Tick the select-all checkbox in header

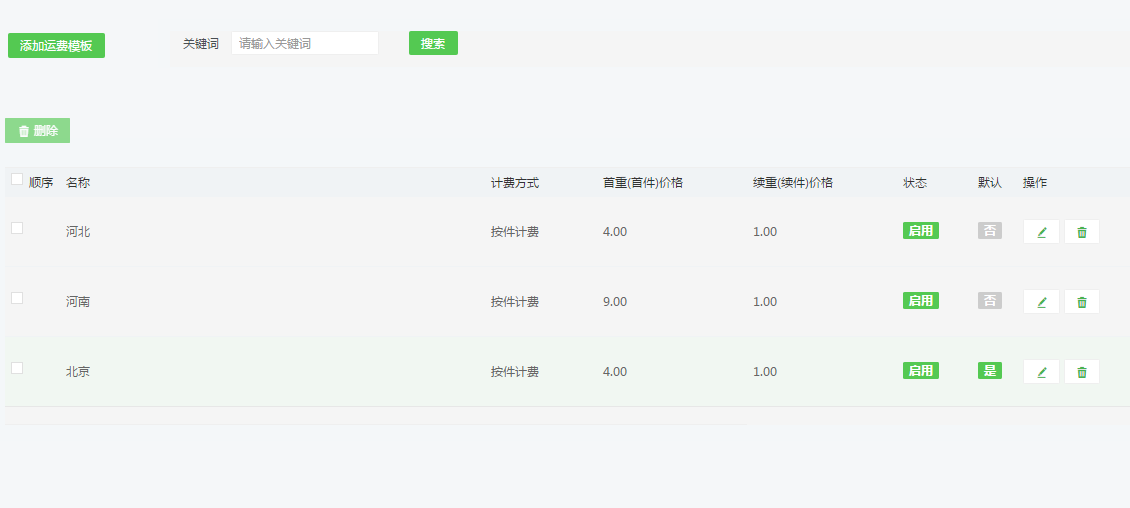click(x=17, y=179)
